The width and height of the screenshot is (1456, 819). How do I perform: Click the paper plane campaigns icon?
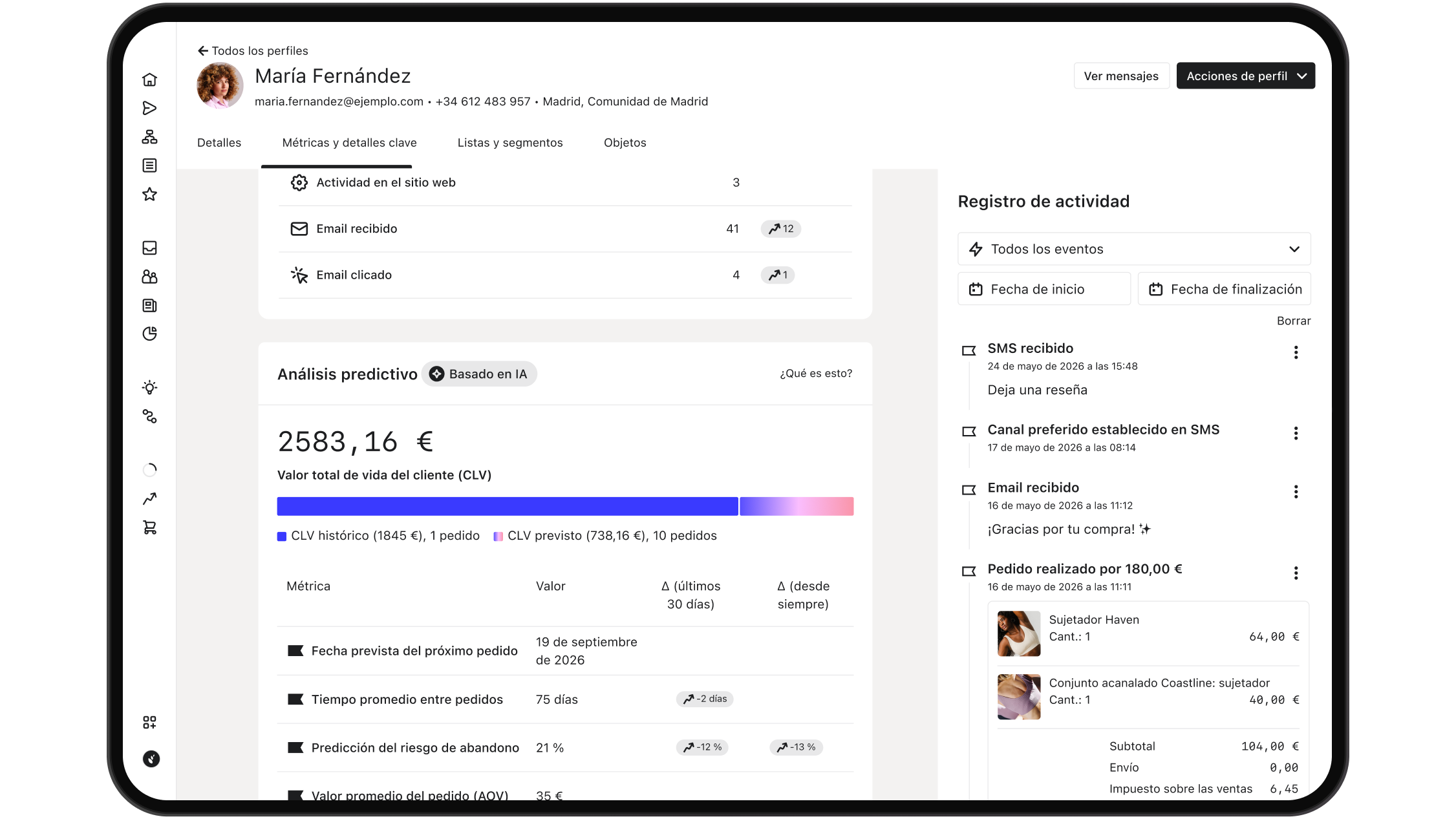tap(149, 108)
